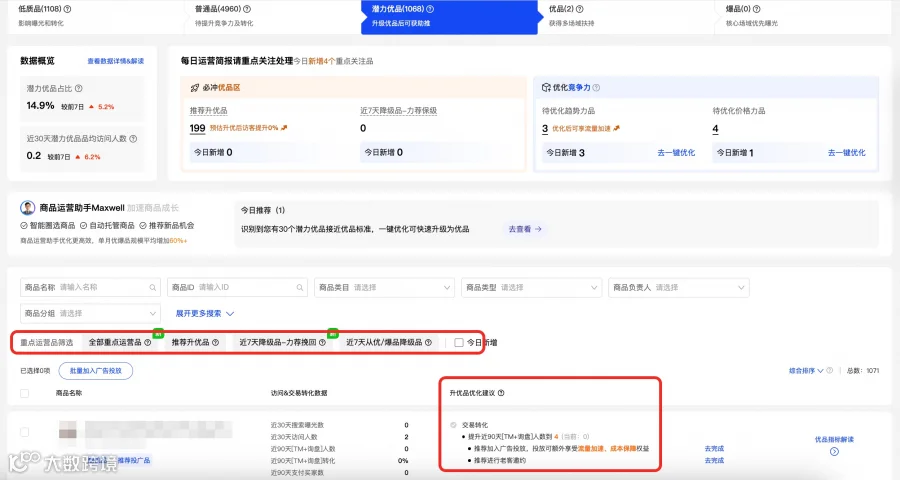Click search icon in 商品ID field

tap(300, 287)
